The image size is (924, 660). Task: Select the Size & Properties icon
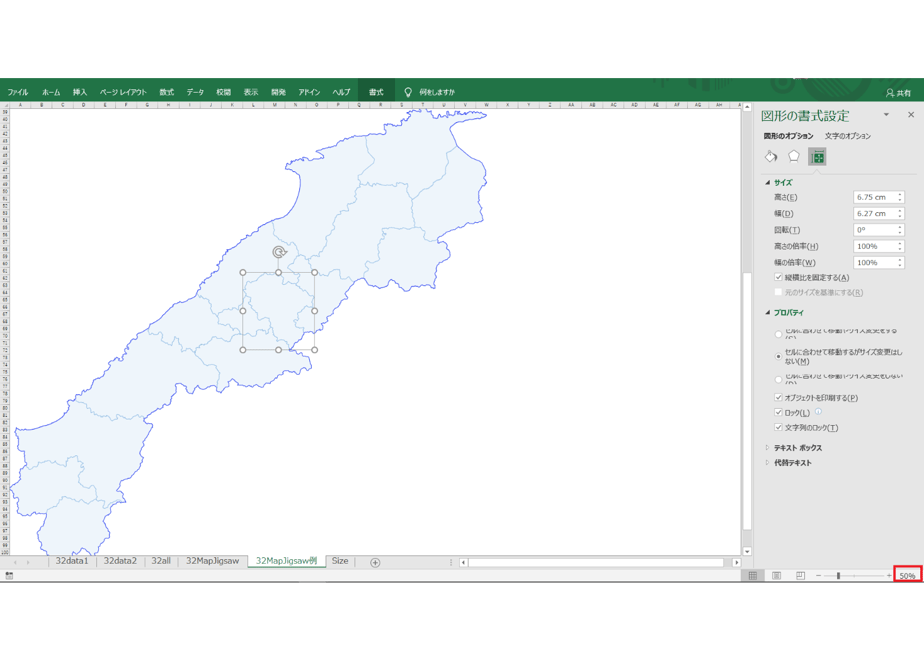click(x=817, y=157)
